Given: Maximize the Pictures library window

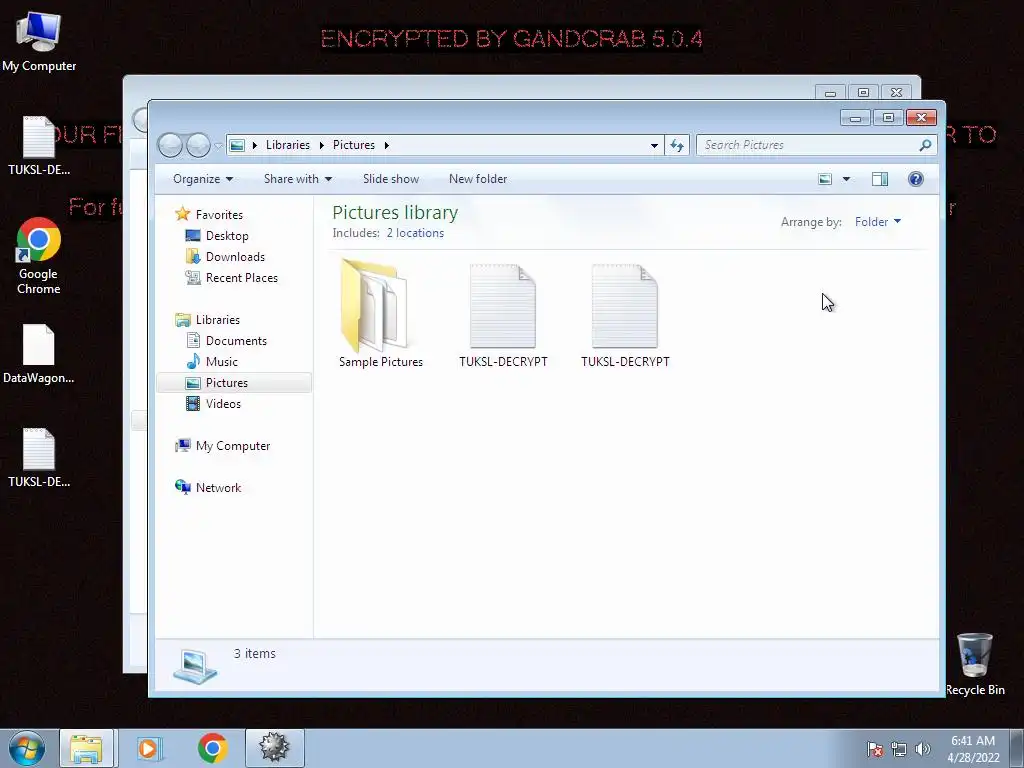Looking at the screenshot, I should click(888, 118).
